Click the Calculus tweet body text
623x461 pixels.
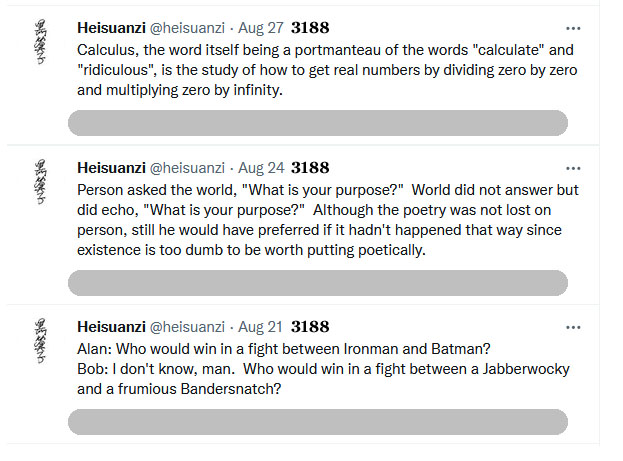coord(320,68)
